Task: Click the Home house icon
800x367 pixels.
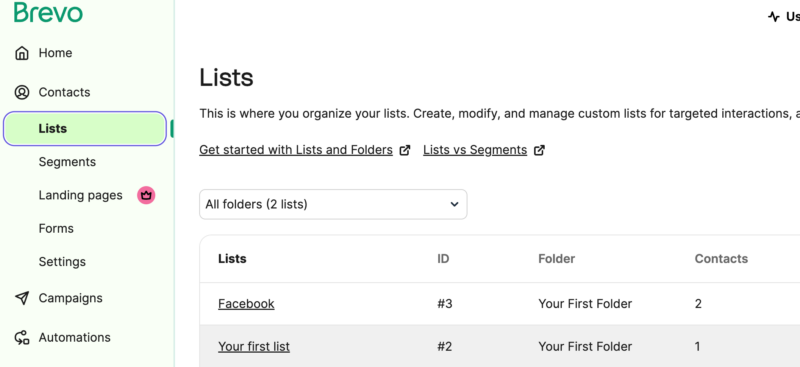Action: (22, 53)
